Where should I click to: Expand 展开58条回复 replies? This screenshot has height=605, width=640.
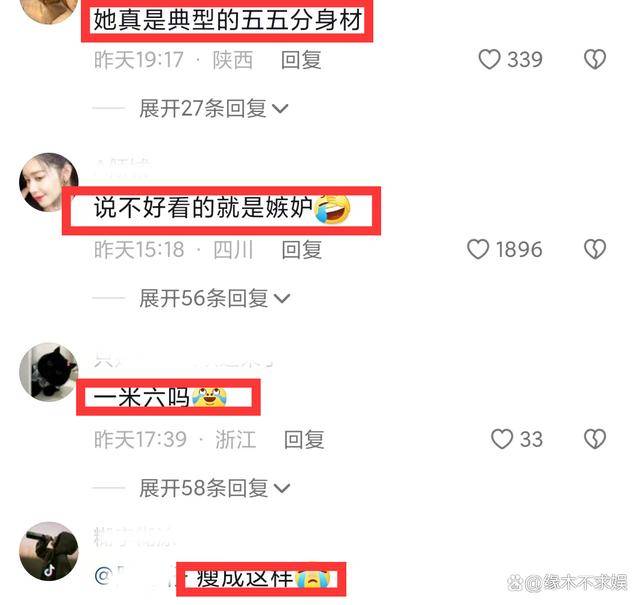coord(214,488)
